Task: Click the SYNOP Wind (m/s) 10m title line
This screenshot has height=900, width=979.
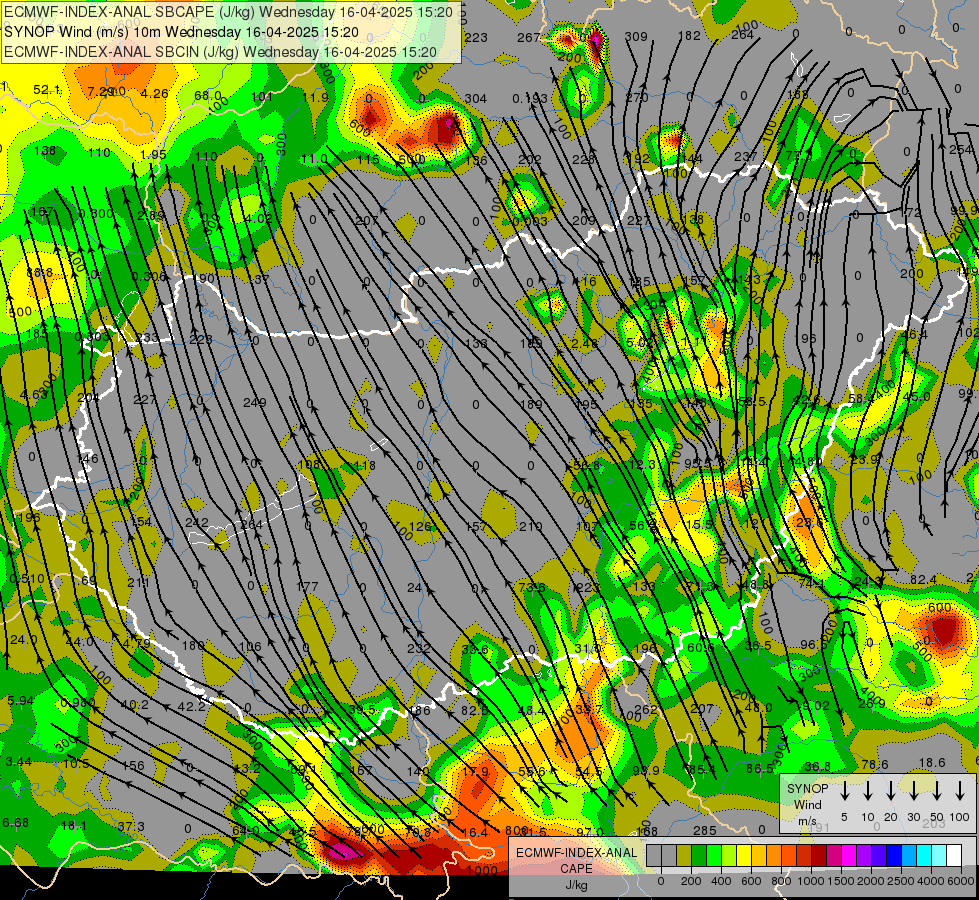Action: 181,32
